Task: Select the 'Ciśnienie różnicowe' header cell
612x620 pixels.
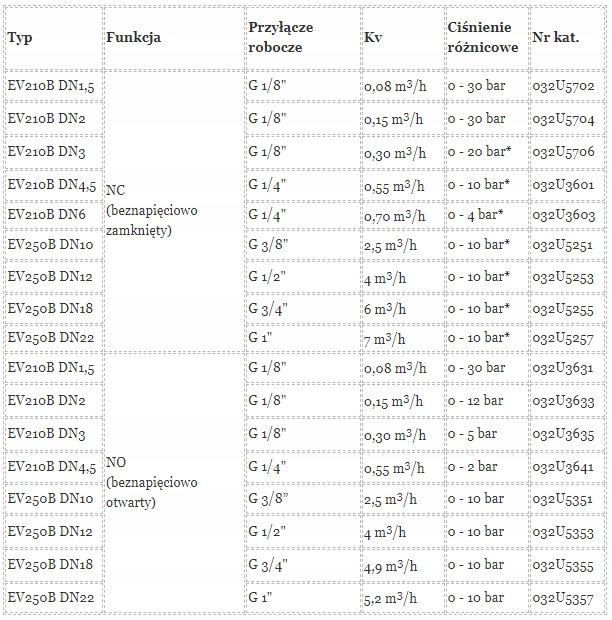Action: pyautogui.click(x=483, y=37)
